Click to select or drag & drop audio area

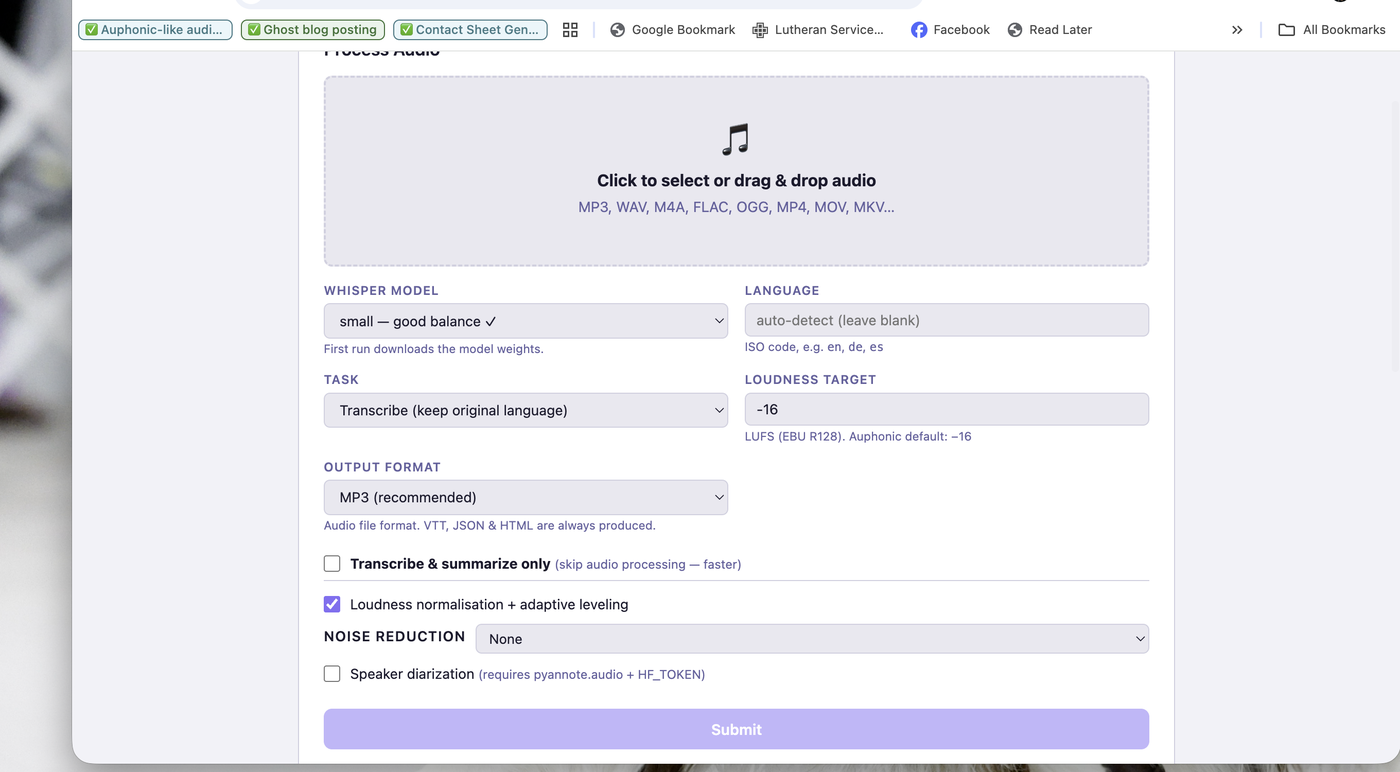pos(736,171)
